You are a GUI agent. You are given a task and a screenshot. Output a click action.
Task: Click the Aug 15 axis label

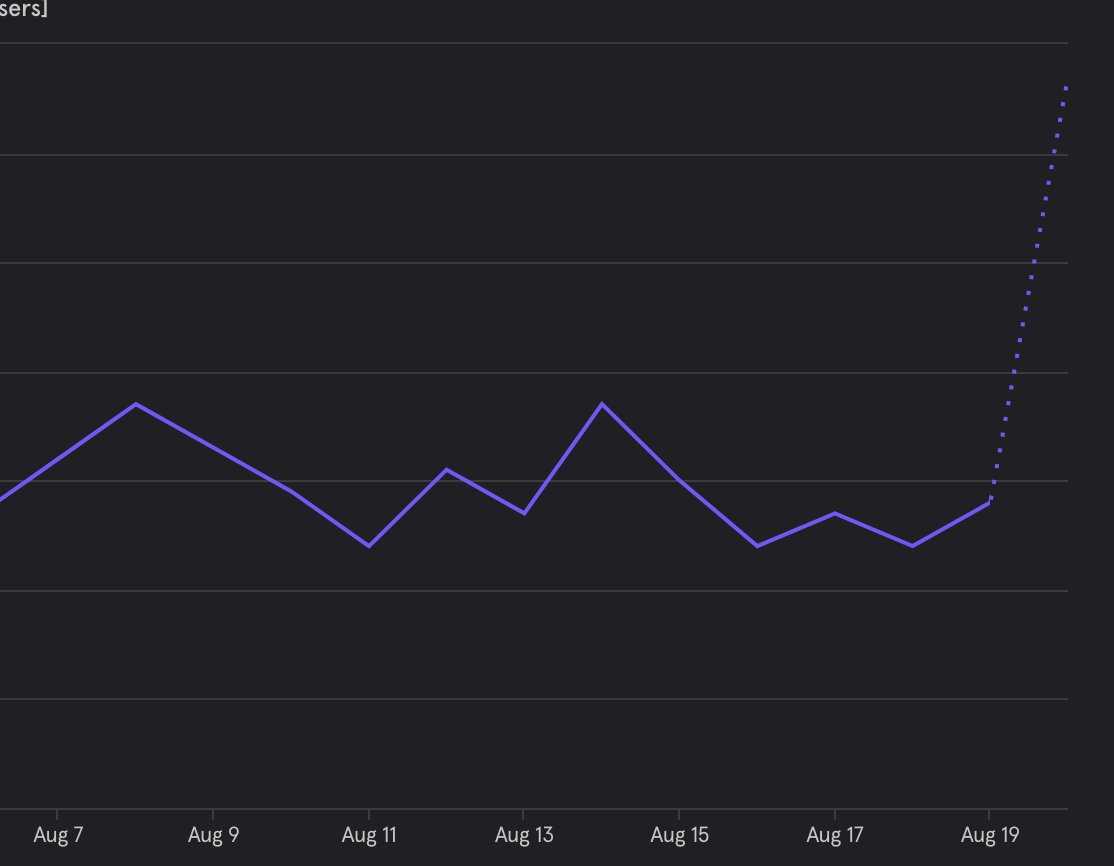pyautogui.click(x=679, y=835)
